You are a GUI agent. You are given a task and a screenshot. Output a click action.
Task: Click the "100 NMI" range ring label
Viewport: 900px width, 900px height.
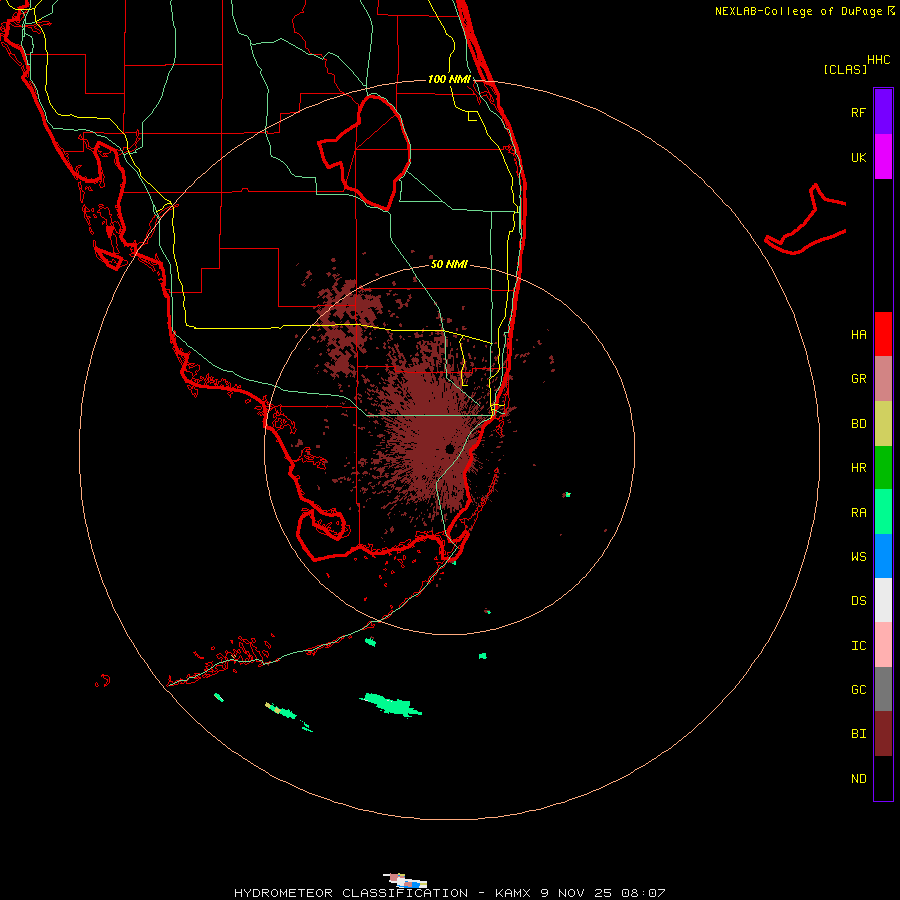[x=449, y=79]
